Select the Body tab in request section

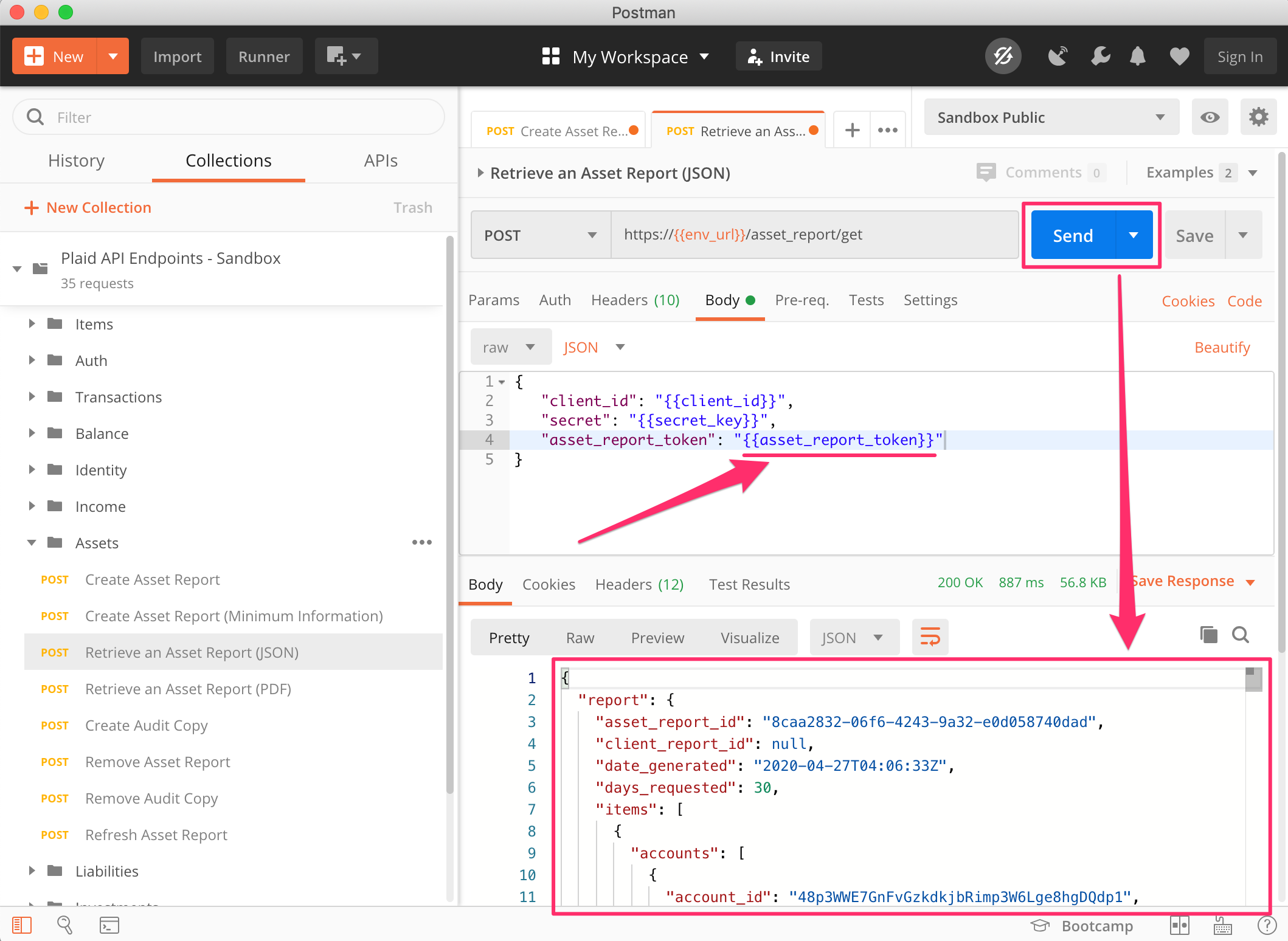[x=723, y=300]
